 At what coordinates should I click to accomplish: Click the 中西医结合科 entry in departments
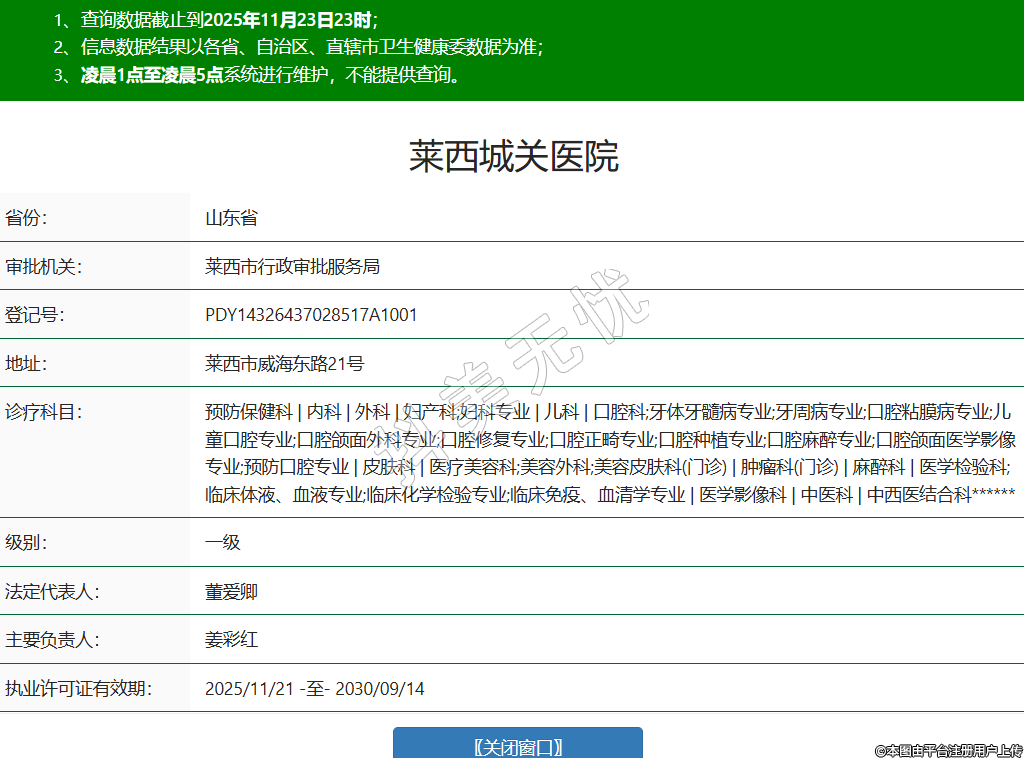point(918,495)
